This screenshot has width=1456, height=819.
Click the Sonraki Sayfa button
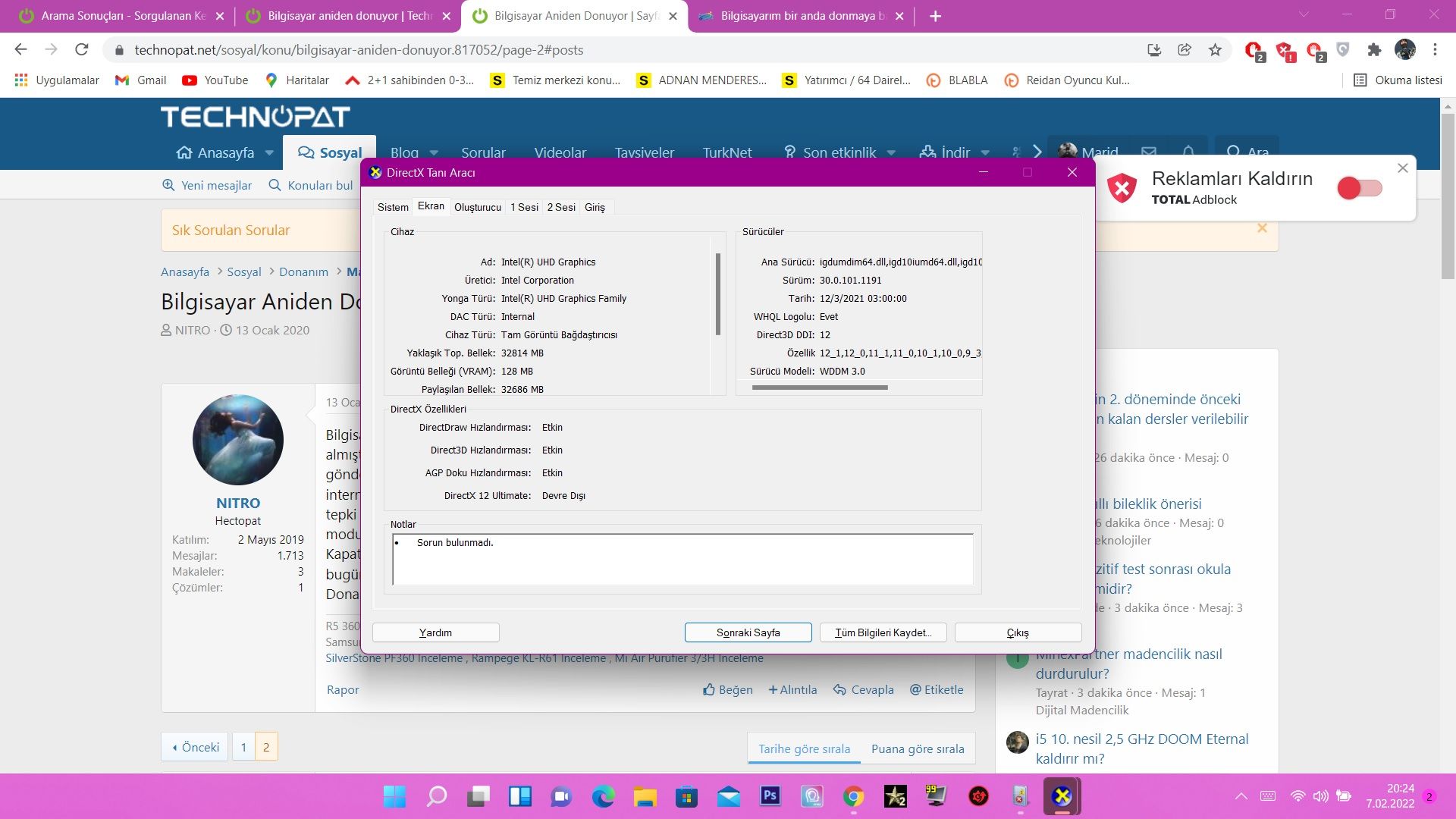click(748, 632)
